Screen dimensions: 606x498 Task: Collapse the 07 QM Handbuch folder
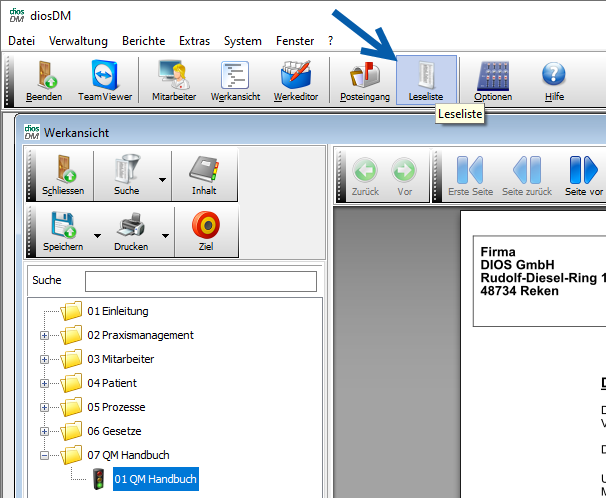[44, 455]
